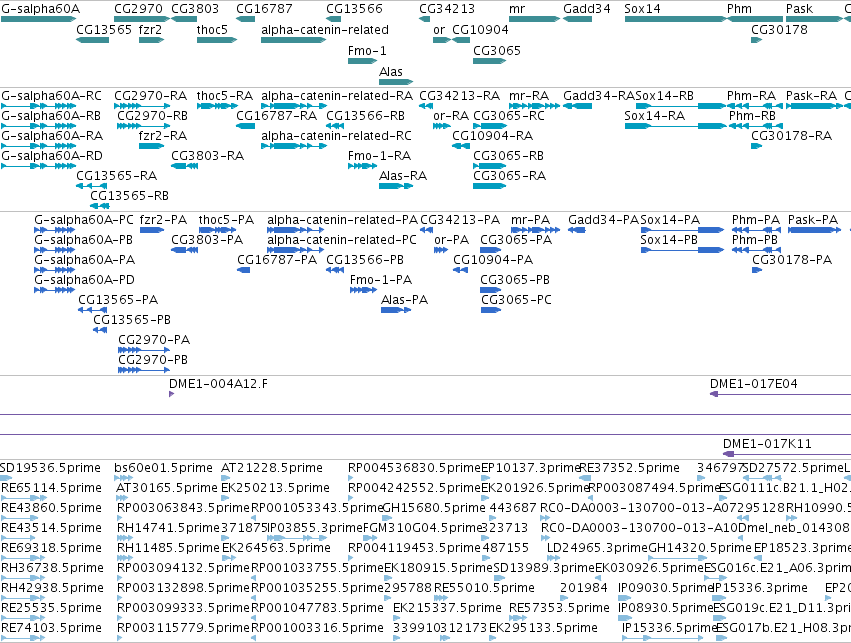Click the CG3803-RA transcript label

[207, 156]
